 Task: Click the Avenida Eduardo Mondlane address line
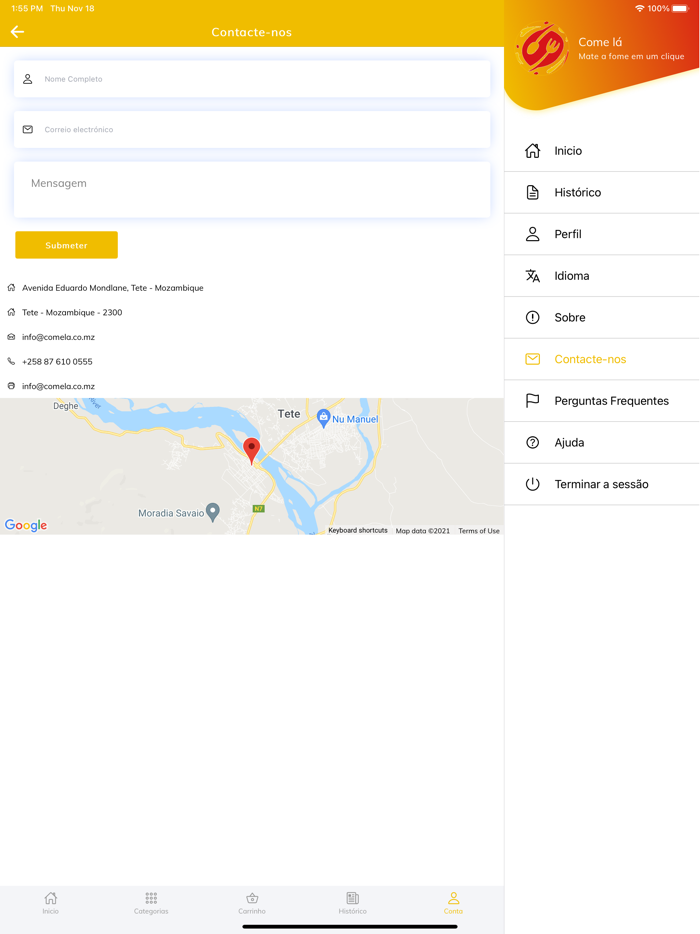click(113, 288)
